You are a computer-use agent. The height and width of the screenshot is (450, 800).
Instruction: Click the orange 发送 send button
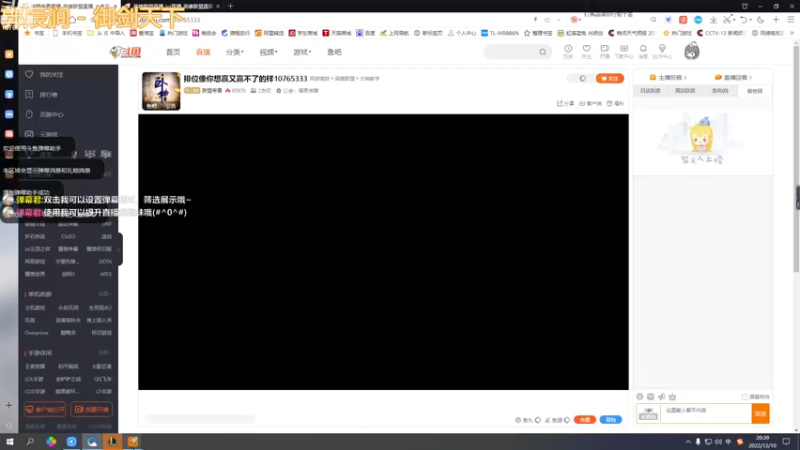[x=761, y=414]
